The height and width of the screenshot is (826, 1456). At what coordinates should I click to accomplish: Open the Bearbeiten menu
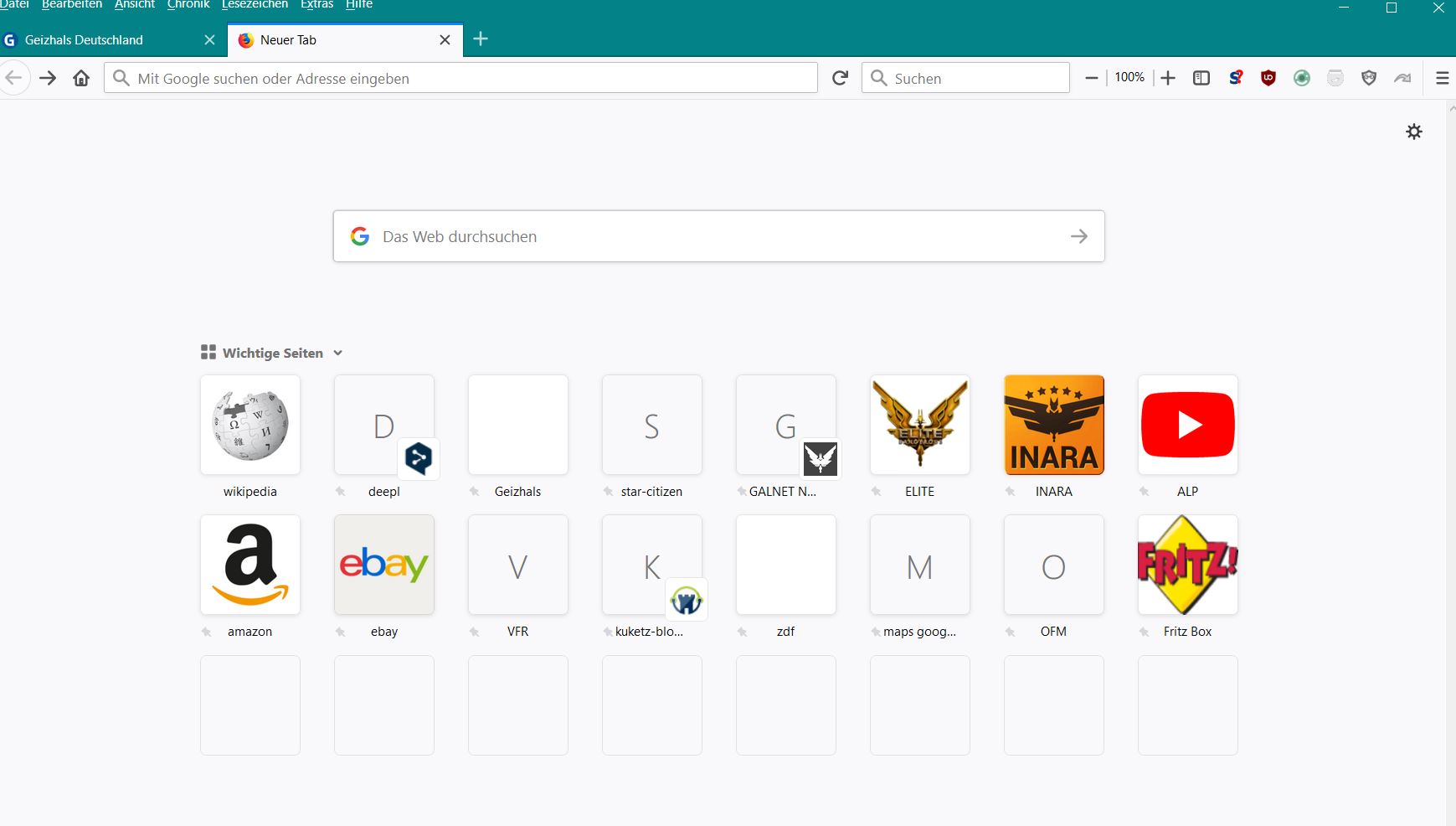(72, 4)
